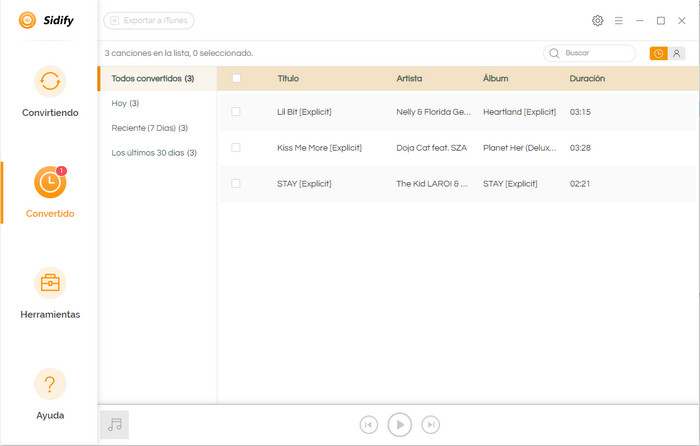The width and height of the screenshot is (700, 446).
Task: Open the Ayuda question mark icon
Action: coord(50,384)
